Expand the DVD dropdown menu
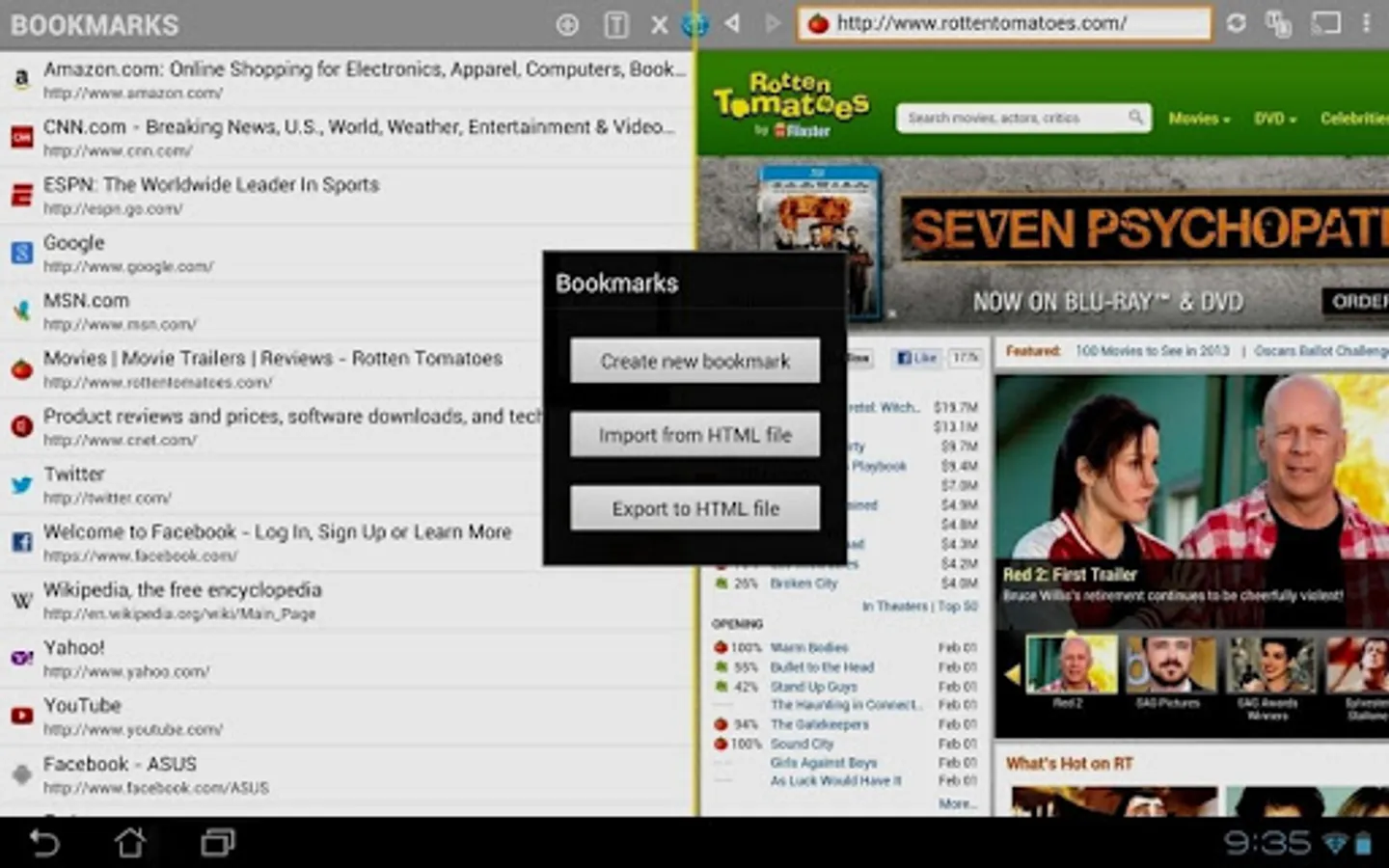Image resolution: width=1389 pixels, height=868 pixels. click(1274, 119)
